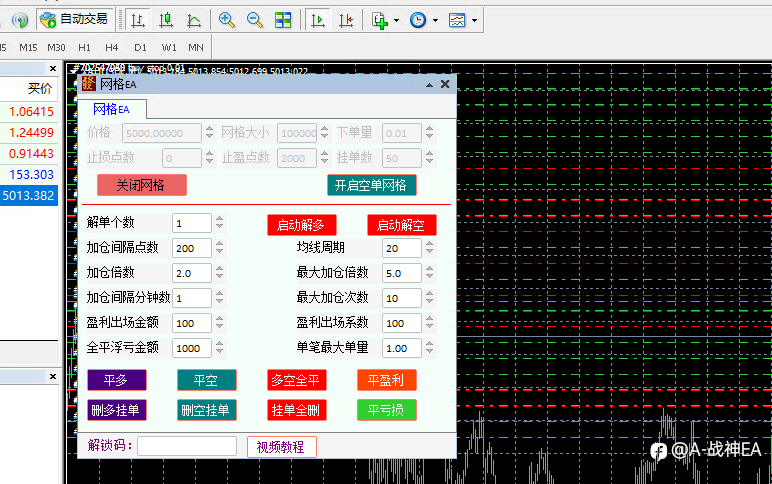Screen dimensions: 772x484
Task: Open the indicators list dropdown arrow
Action: (397, 20)
